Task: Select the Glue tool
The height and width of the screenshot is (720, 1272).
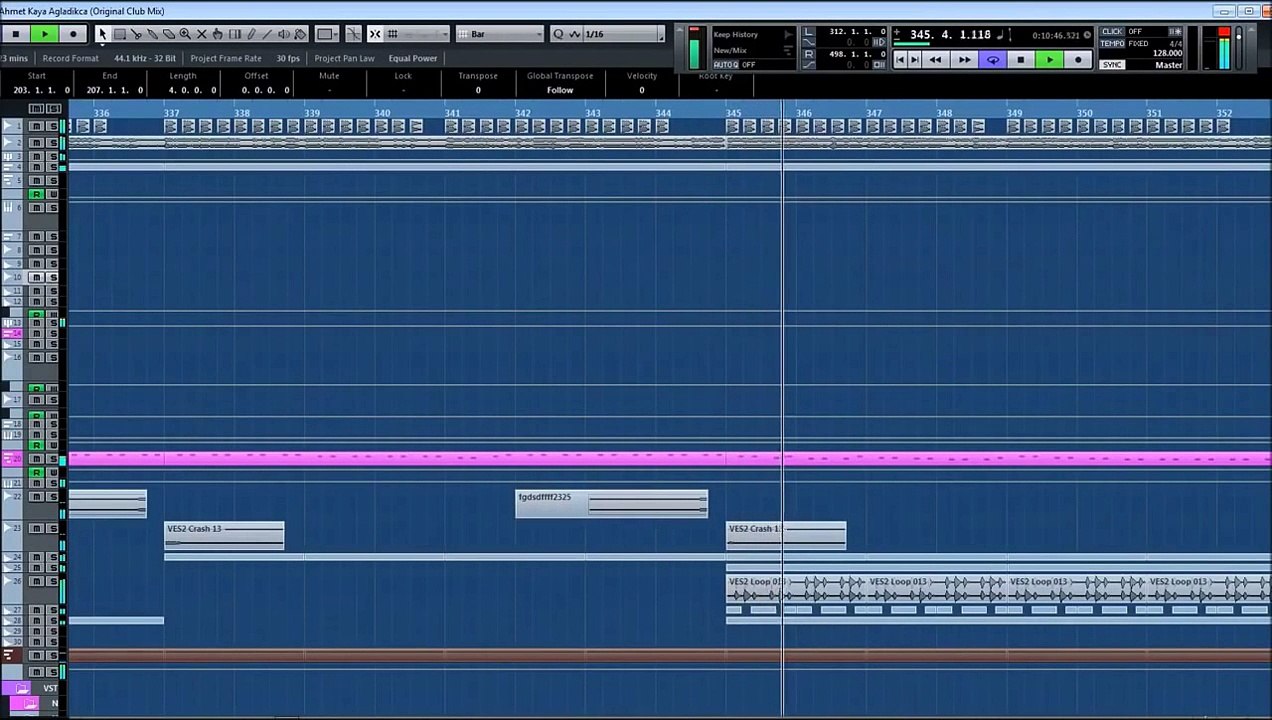Action: tap(152, 34)
